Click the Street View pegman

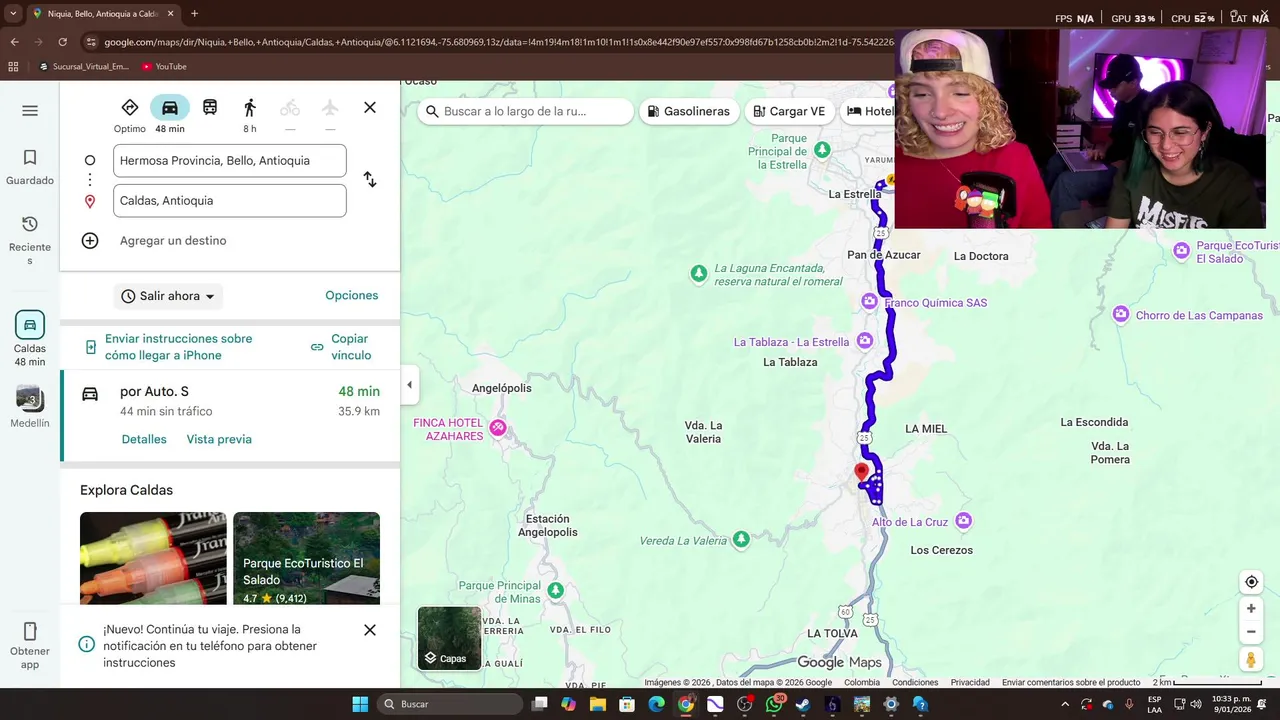click(x=1251, y=659)
